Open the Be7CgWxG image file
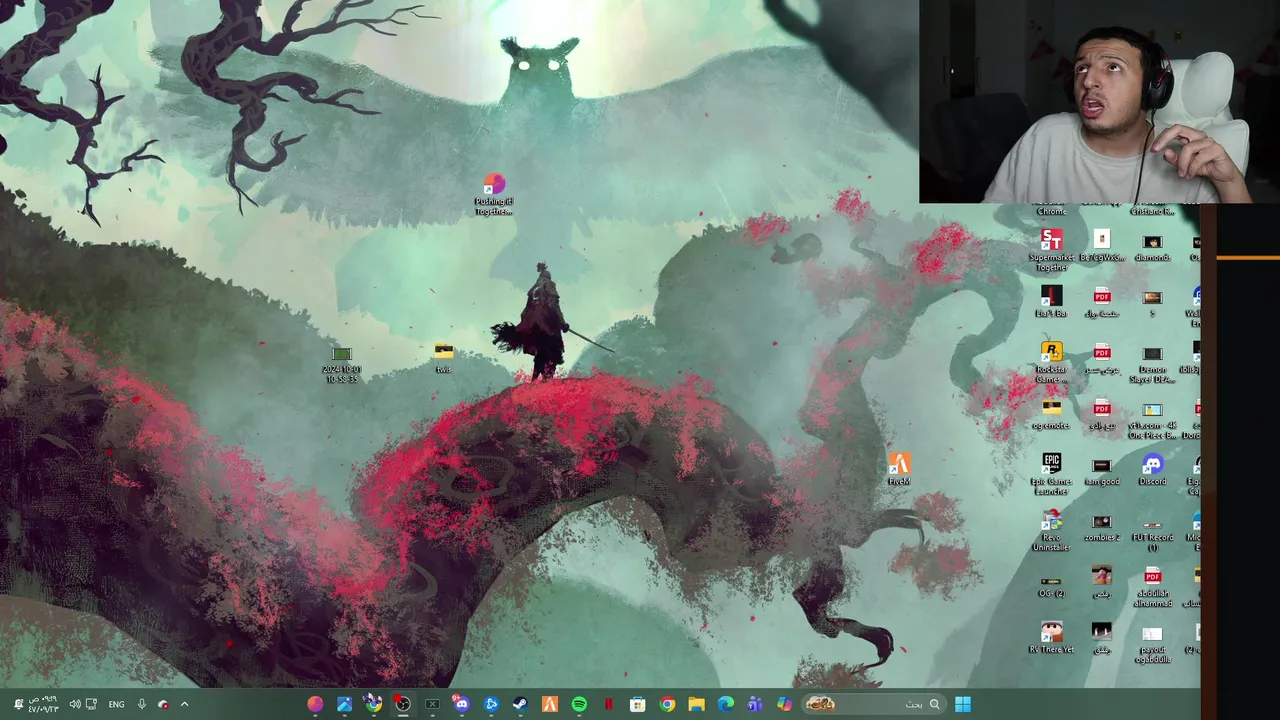1280x720 pixels. [1101, 246]
